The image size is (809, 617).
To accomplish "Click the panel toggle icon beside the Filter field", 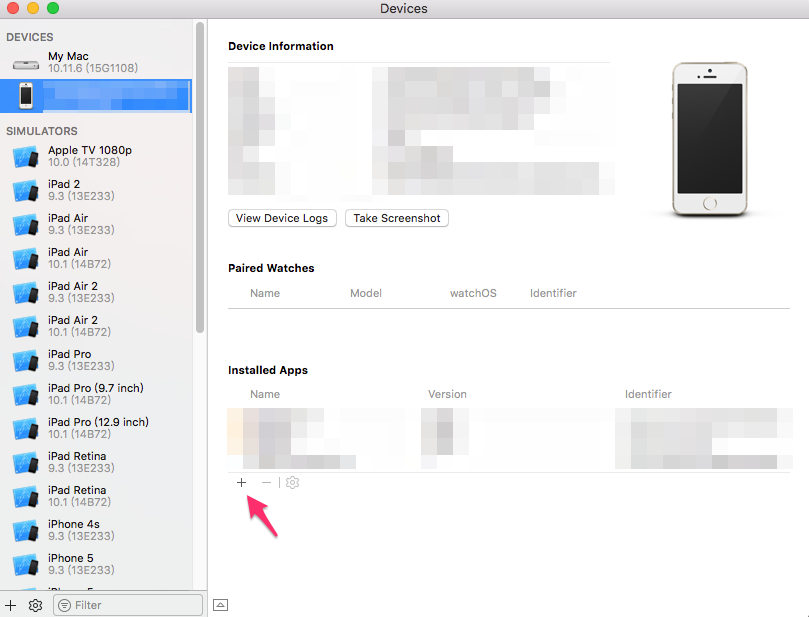I will pyautogui.click(x=219, y=605).
